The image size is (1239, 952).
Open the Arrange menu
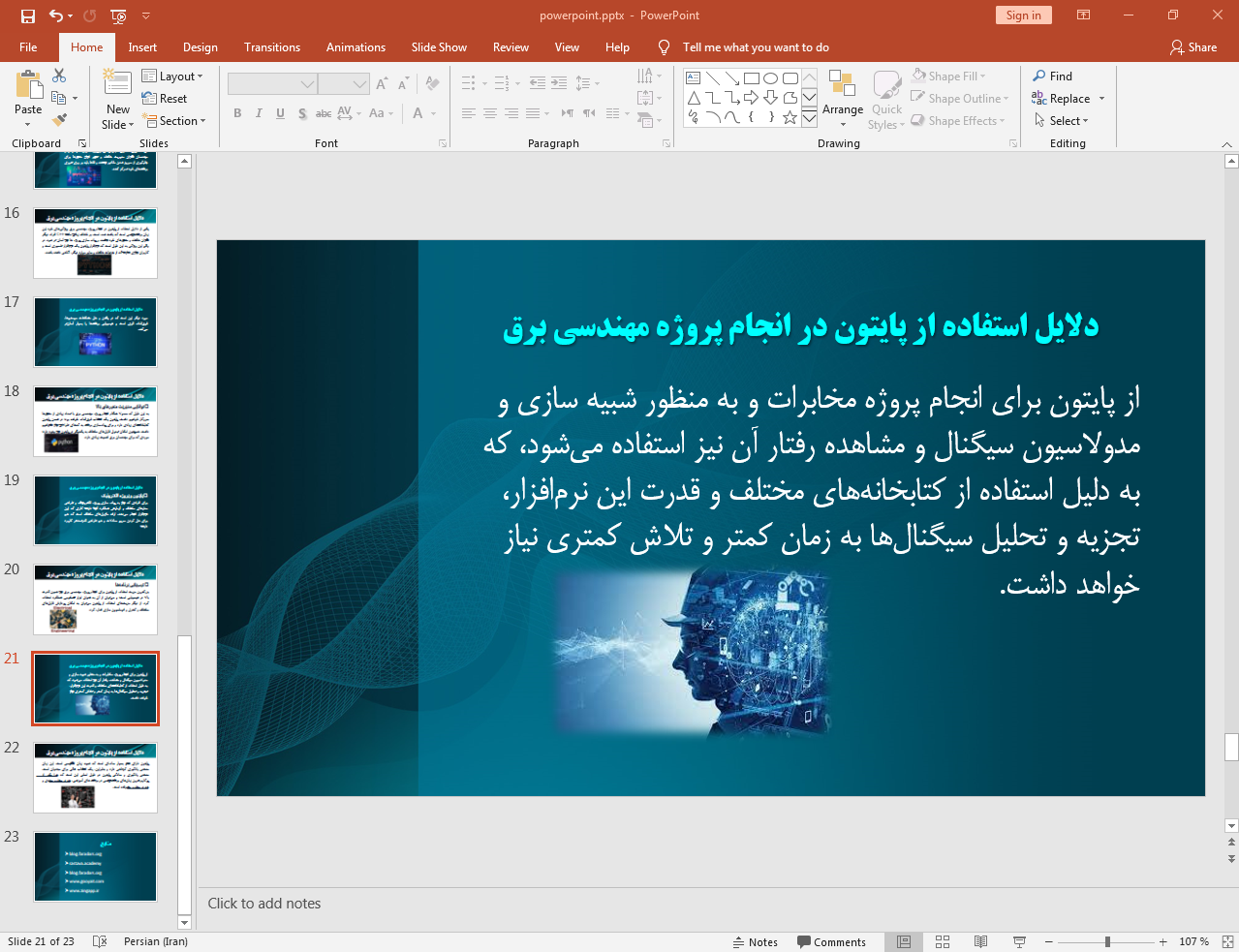[843, 100]
